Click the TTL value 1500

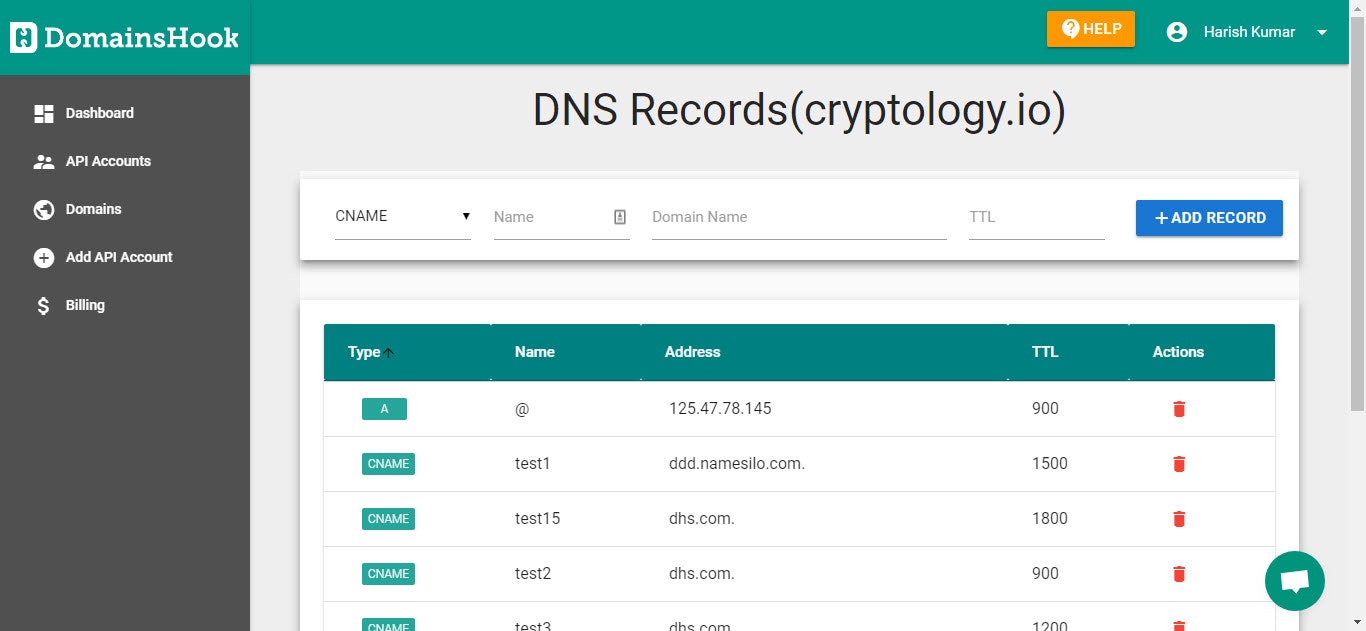click(x=1050, y=464)
